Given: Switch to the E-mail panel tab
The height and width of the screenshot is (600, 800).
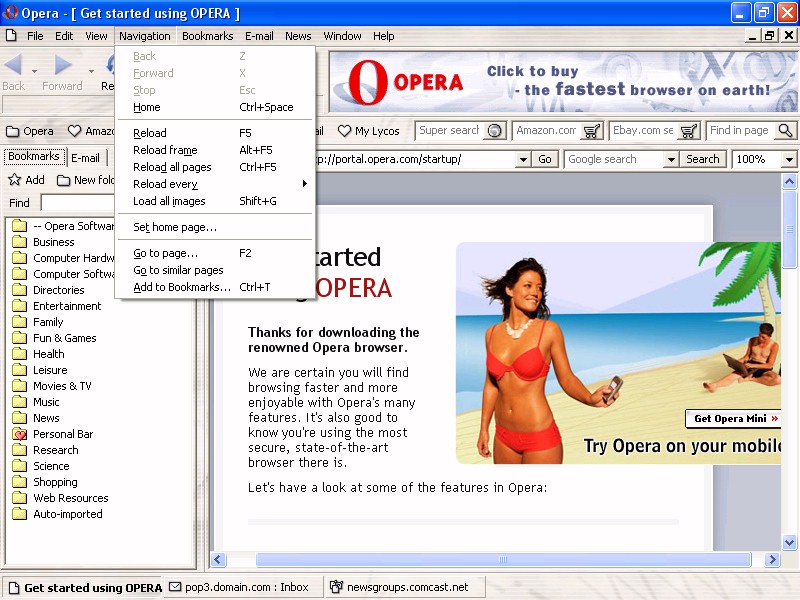Looking at the screenshot, I should 85,157.
